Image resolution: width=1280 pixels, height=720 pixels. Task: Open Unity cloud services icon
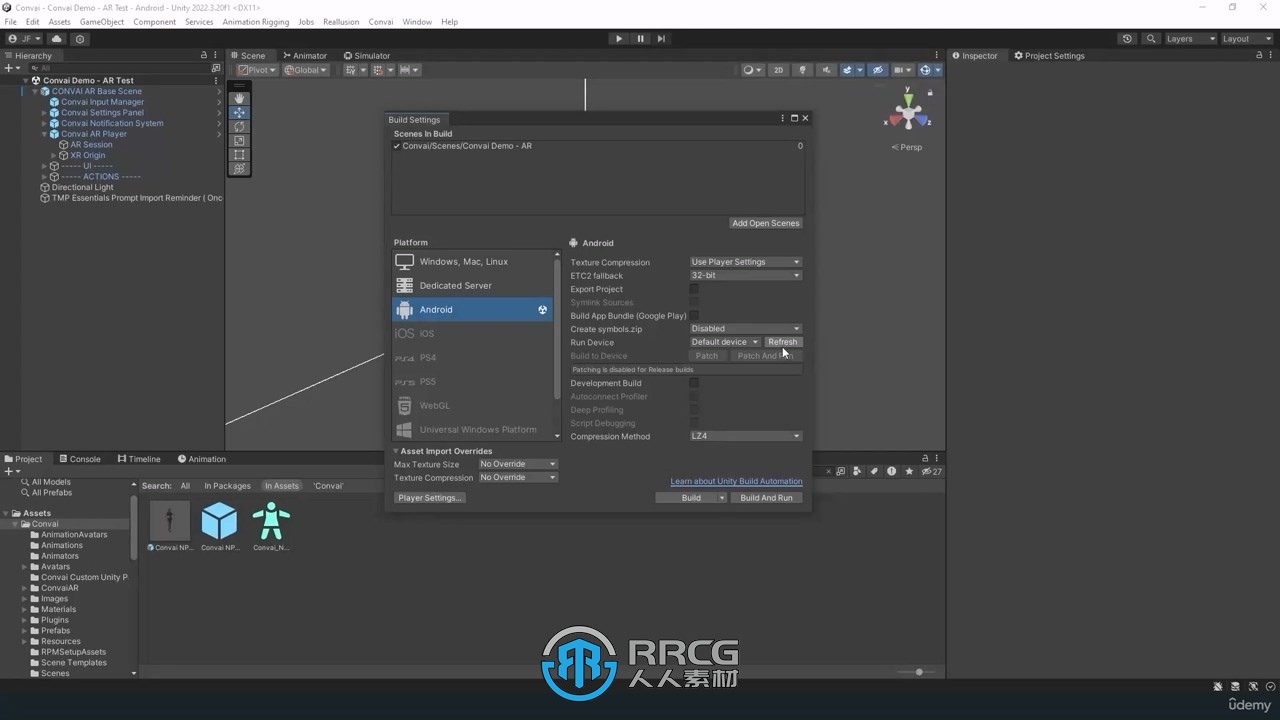click(57, 39)
